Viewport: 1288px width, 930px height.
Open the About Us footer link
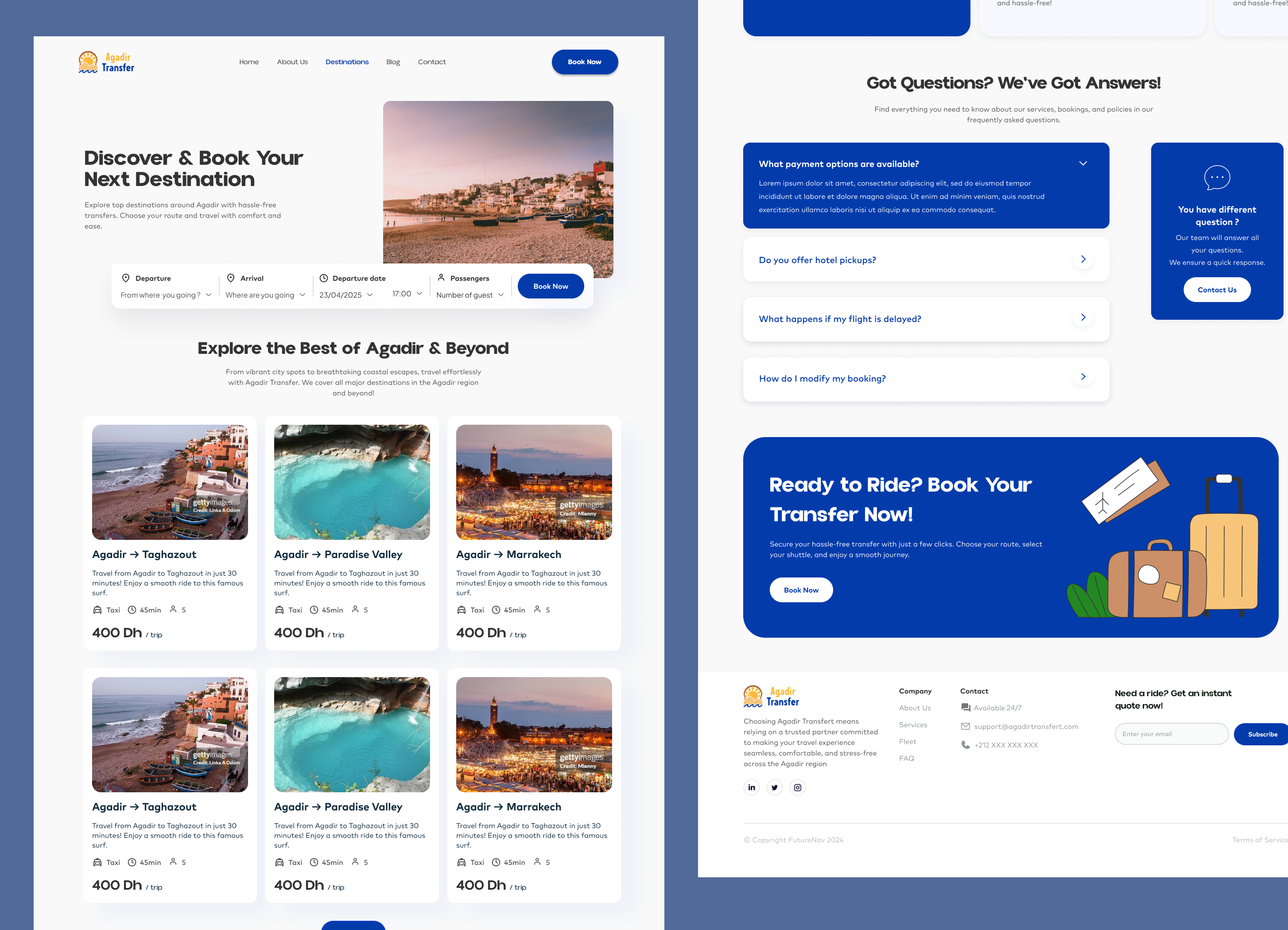914,707
